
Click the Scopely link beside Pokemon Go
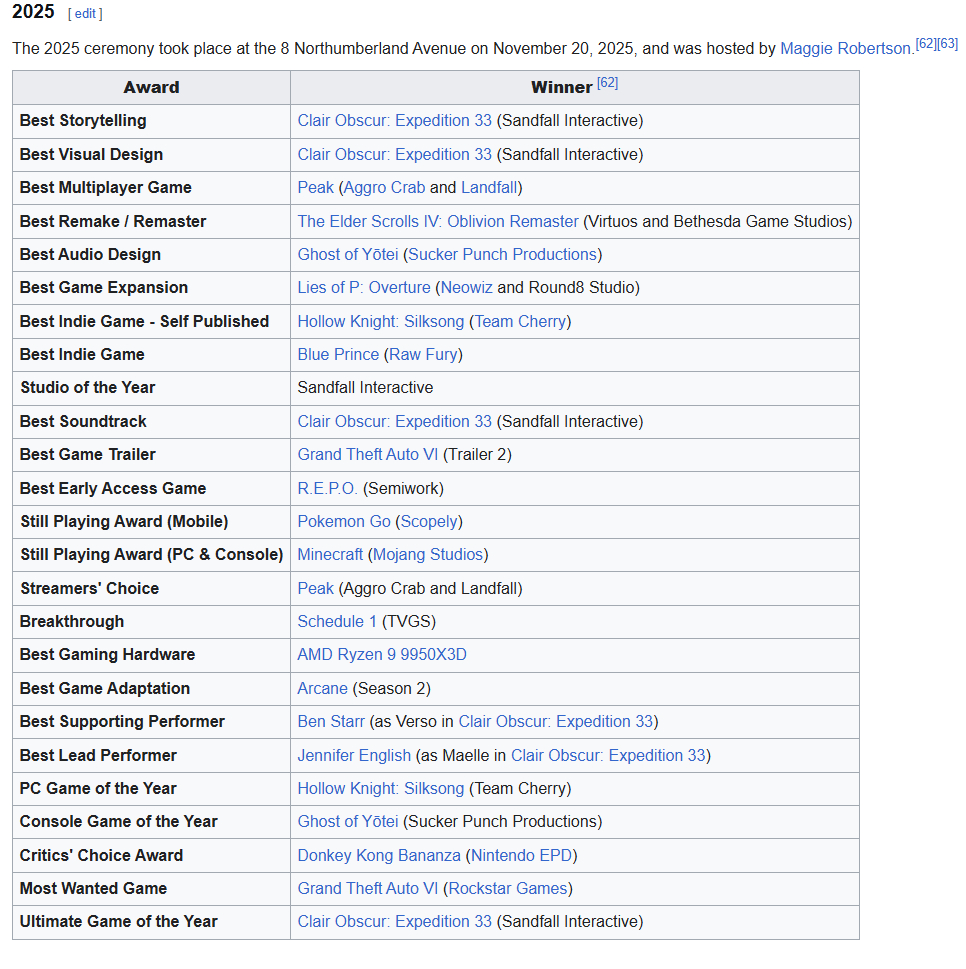[429, 522]
